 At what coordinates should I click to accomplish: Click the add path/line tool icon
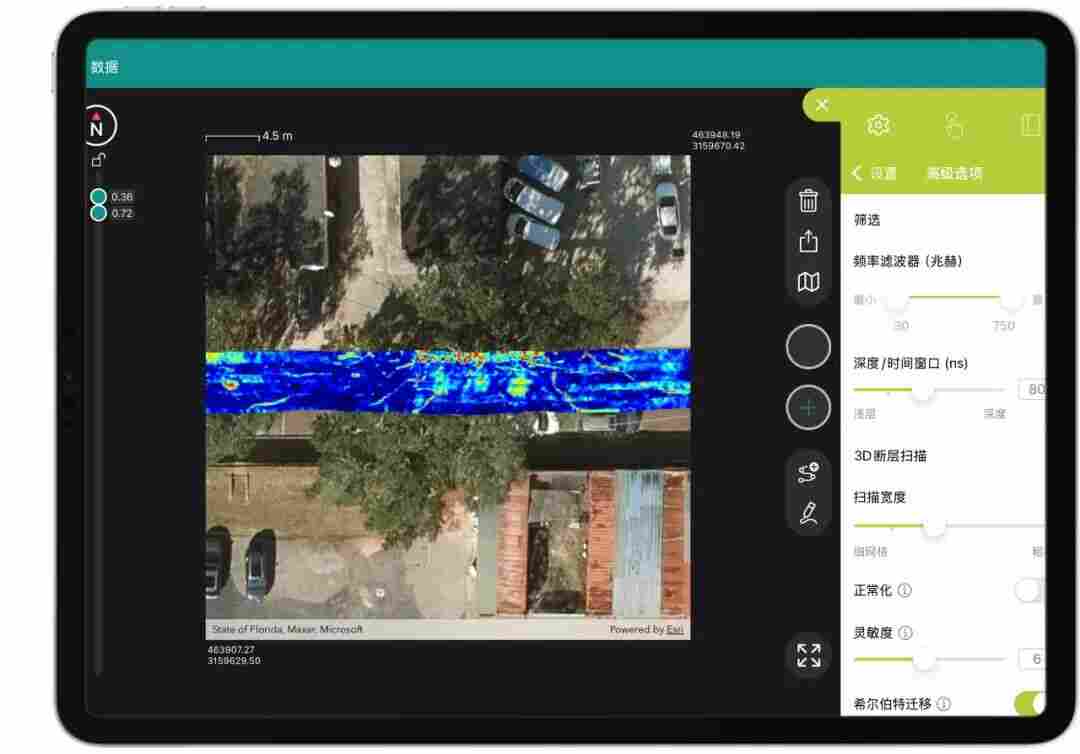[808, 473]
